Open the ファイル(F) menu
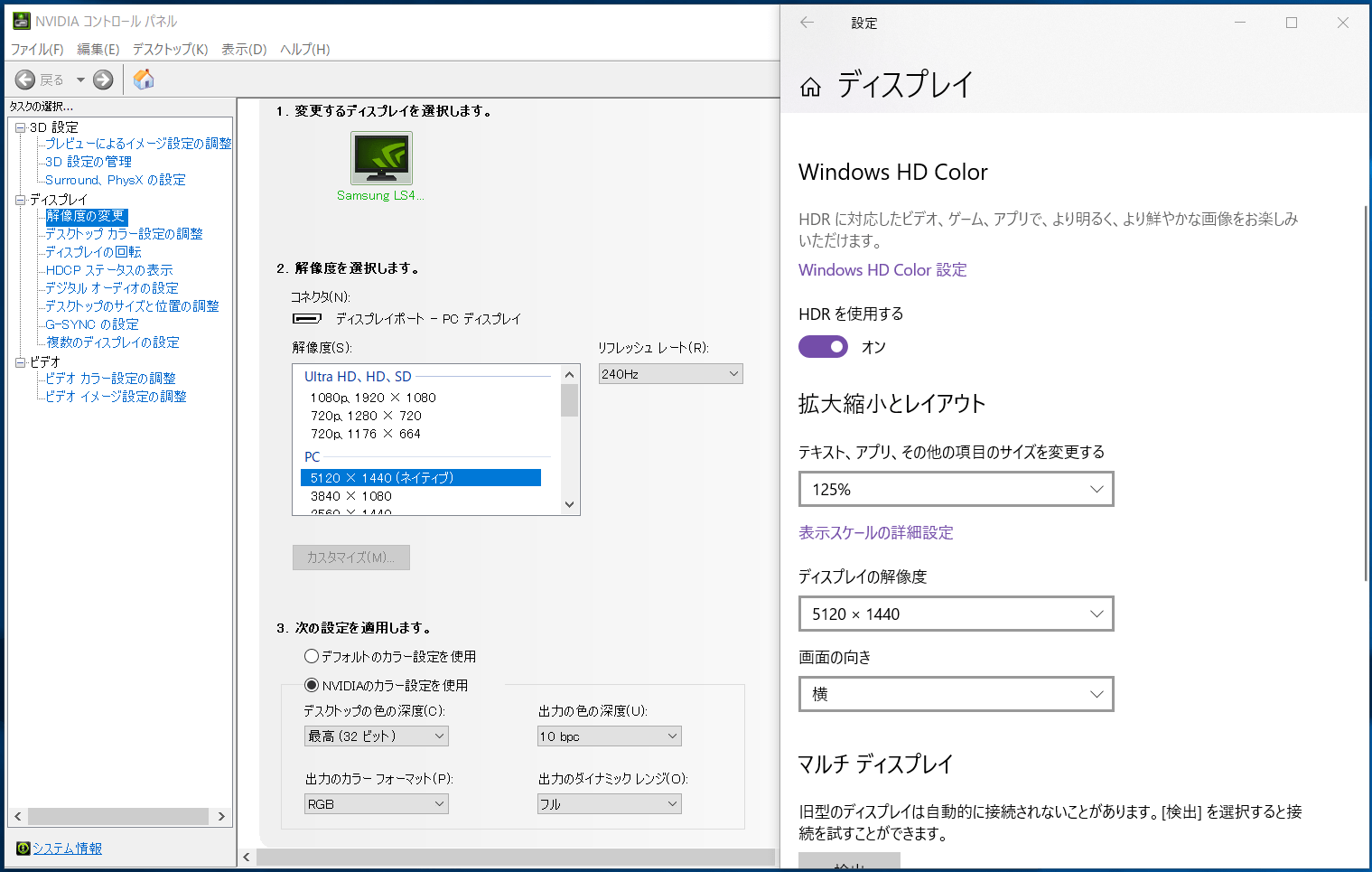Image resolution: width=1372 pixels, height=872 pixels. tap(37, 50)
